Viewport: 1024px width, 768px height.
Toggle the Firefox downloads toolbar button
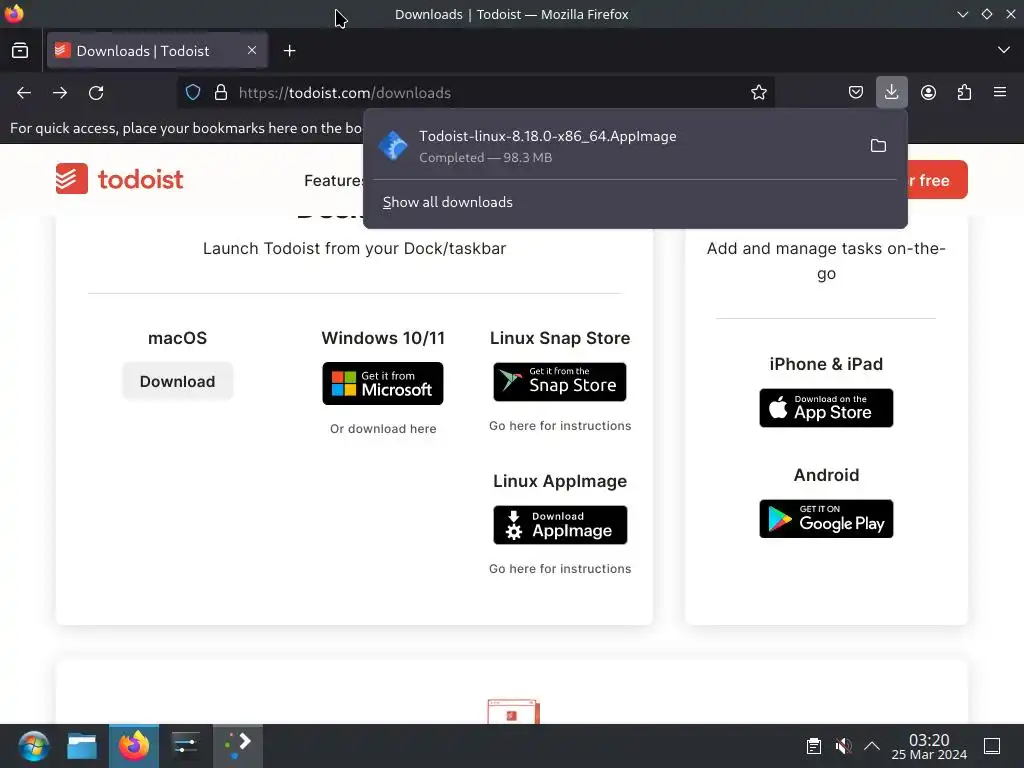coord(891,92)
